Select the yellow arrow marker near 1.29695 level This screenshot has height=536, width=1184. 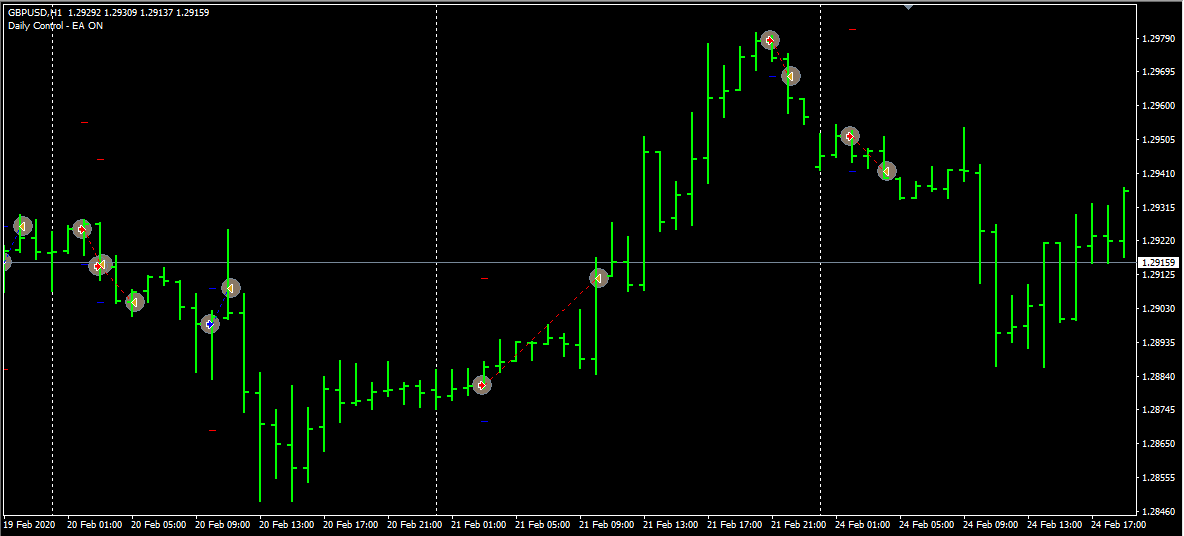[x=791, y=76]
